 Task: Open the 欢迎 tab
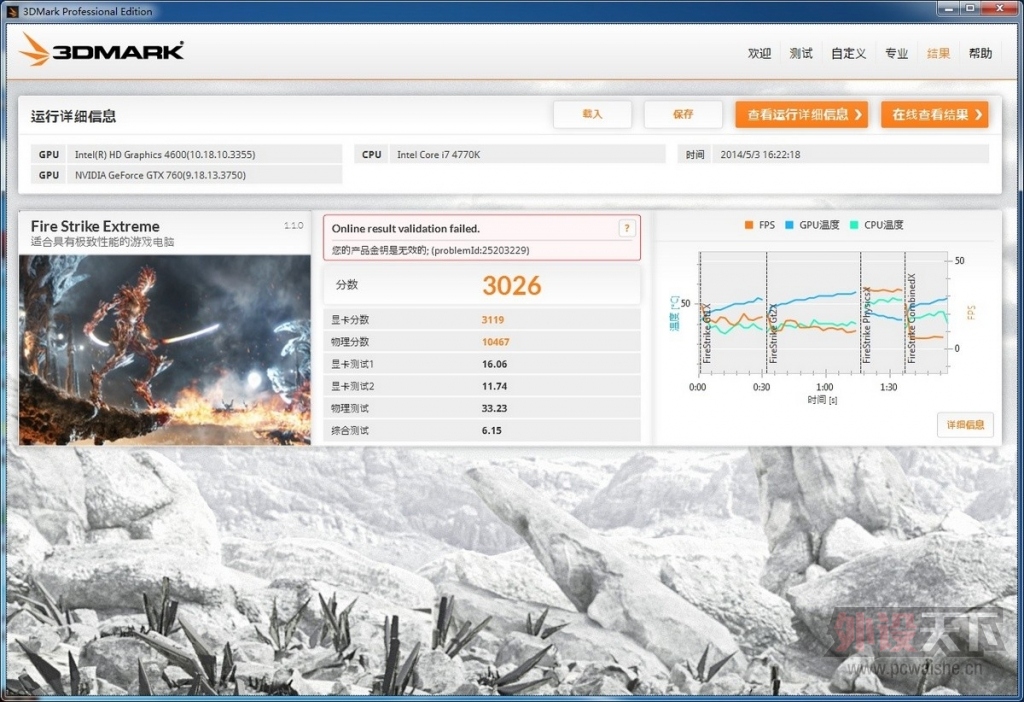pyautogui.click(x=760, y=54)
